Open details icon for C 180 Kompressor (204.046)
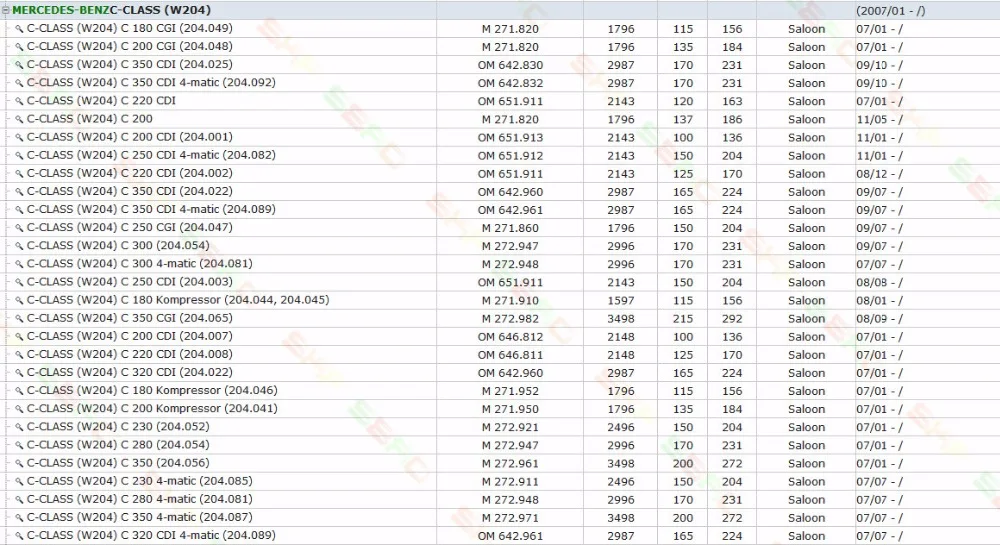Viewport: 1000px width, 545px height. [x=19, y=391]
